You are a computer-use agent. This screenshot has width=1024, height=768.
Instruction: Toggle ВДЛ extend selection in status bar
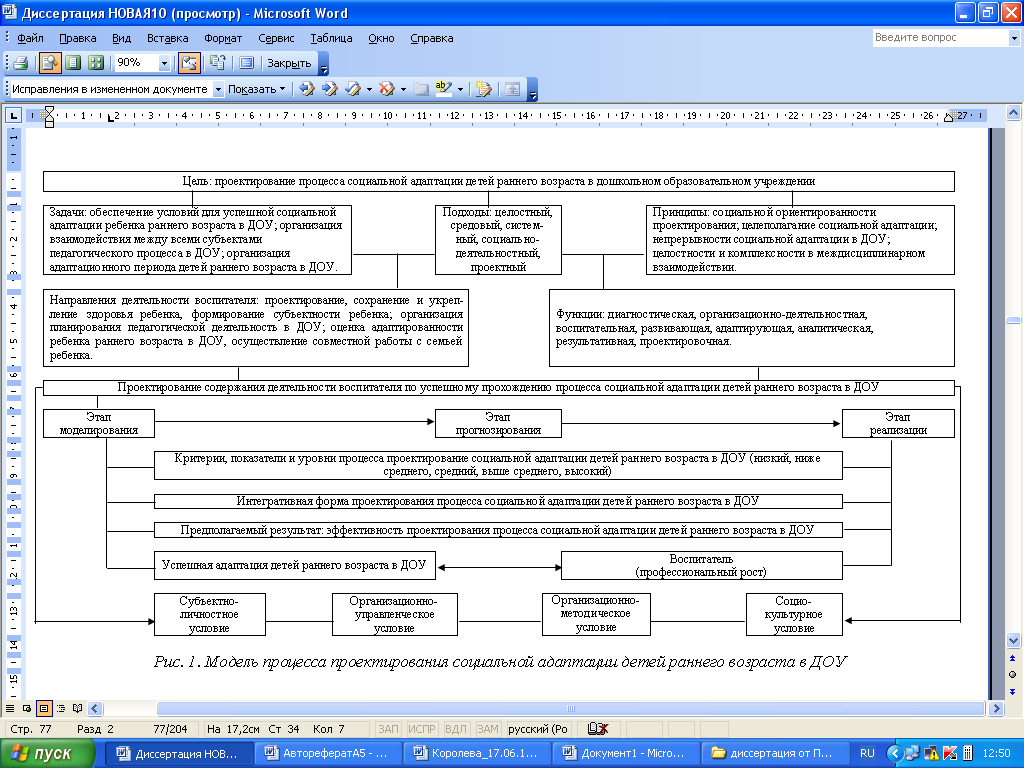click(456, 729)
